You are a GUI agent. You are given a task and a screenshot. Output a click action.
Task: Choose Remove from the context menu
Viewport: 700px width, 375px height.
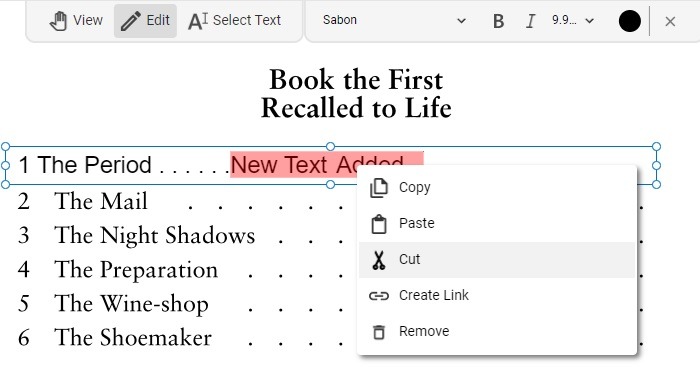point(497,331)
